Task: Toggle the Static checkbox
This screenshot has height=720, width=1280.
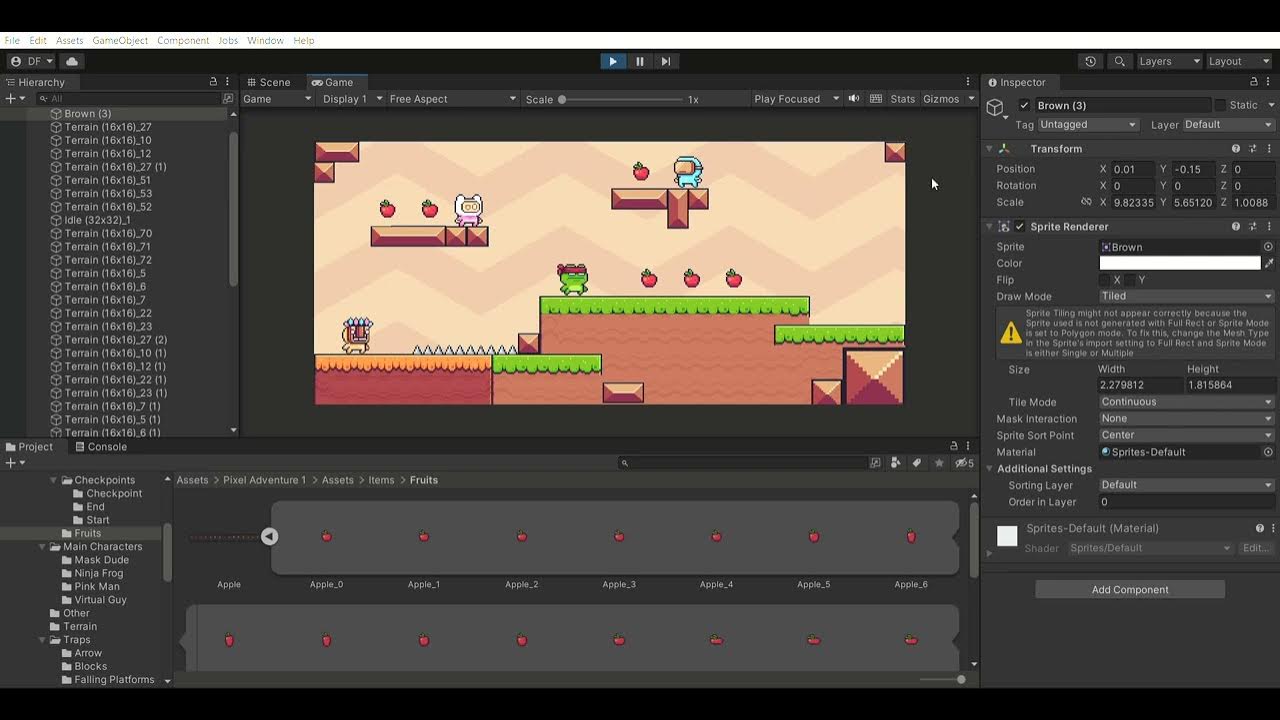Action: tap(1220, 105)
